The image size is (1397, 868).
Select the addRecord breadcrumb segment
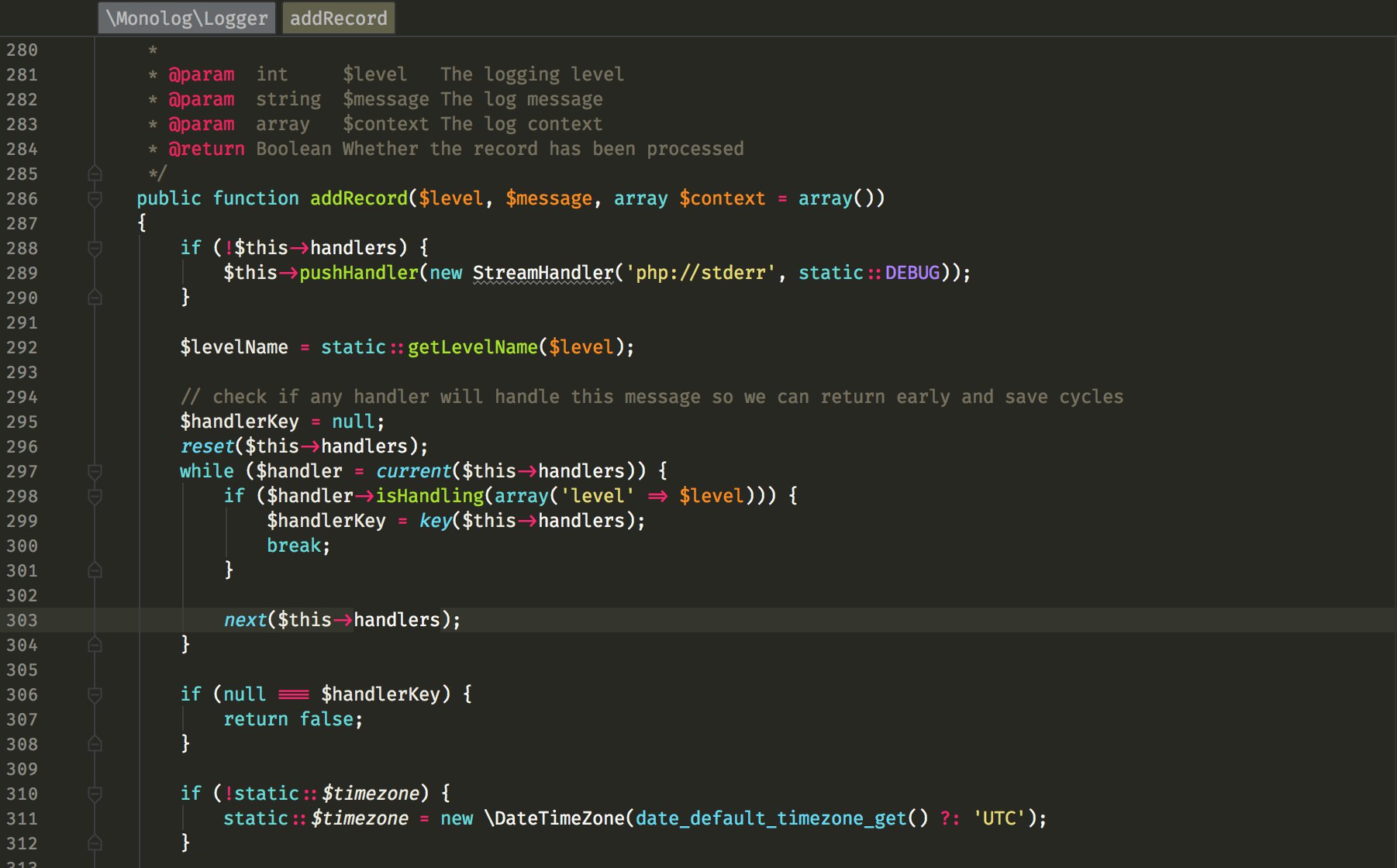[339, 17]
